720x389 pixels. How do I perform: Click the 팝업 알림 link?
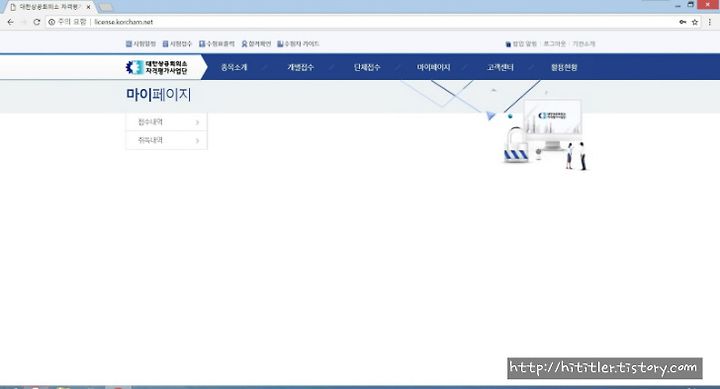point(521,44)
